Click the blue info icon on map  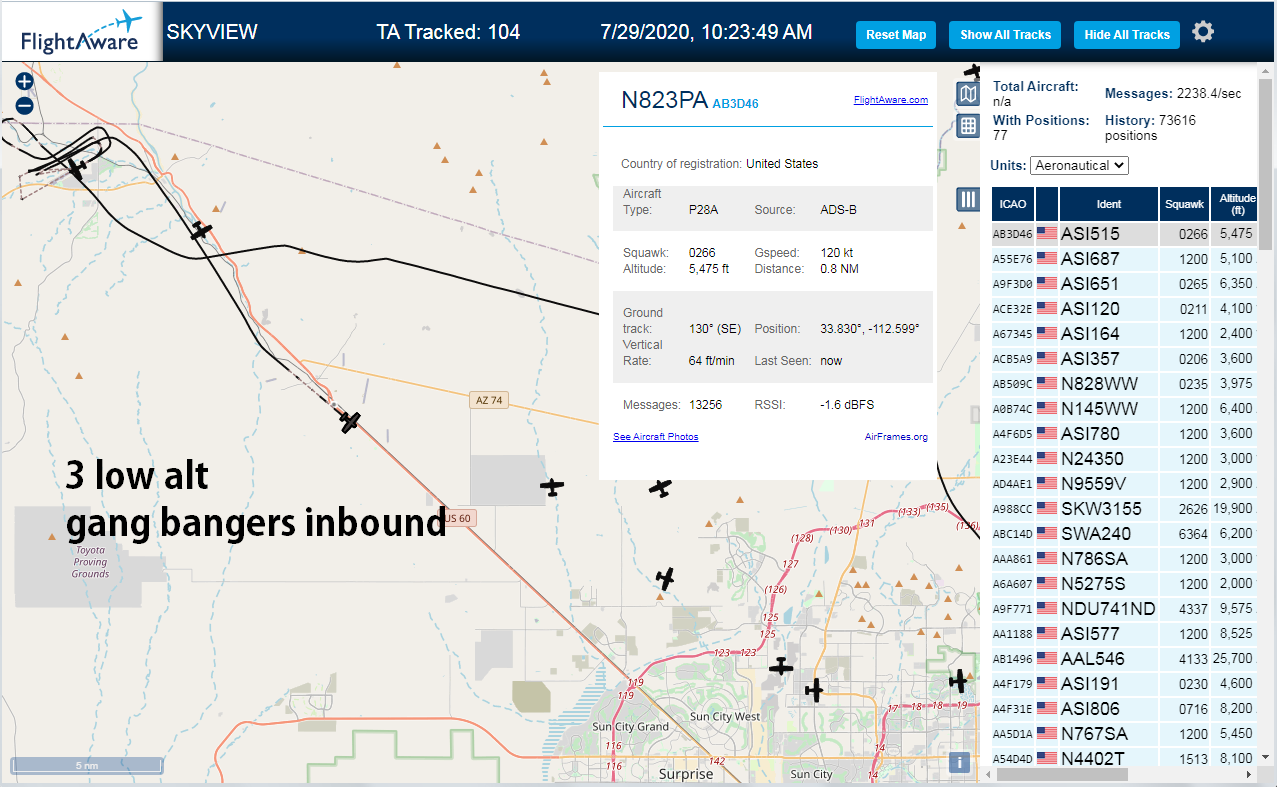[x=959, y=762]
